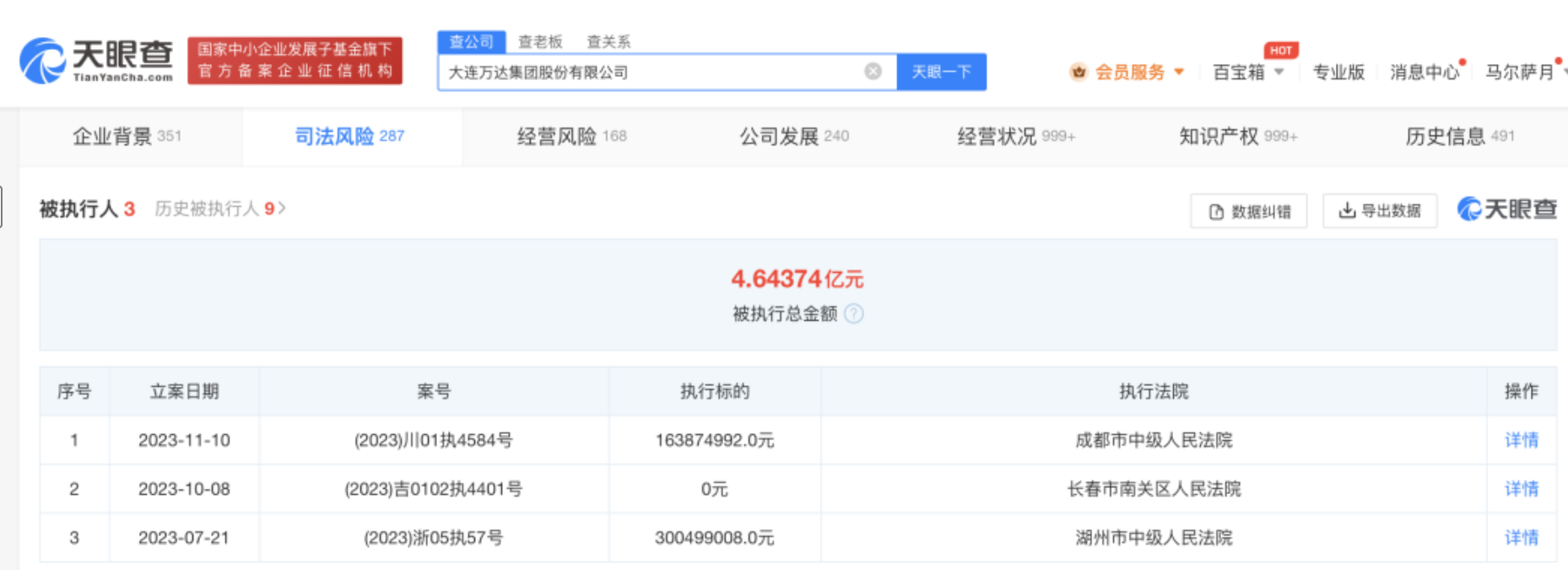Click the 湖州市中级人民法院 court cell
Image resolution: width=1568 pixels, height=570 pixels.
[x=1154, y=538]
